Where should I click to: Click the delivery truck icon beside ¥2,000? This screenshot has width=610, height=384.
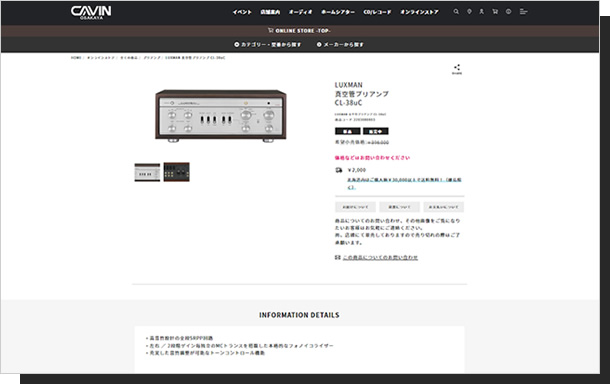(339, 170)
